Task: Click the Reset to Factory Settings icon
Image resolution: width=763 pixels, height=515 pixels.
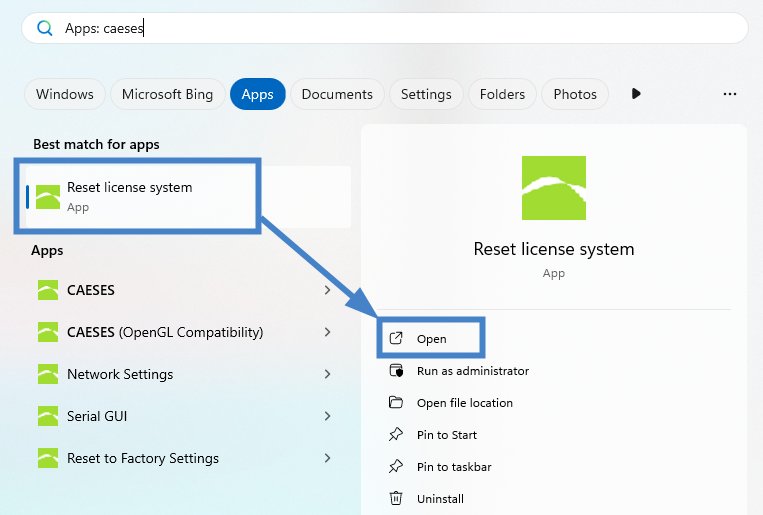Action: coord(48,458)
